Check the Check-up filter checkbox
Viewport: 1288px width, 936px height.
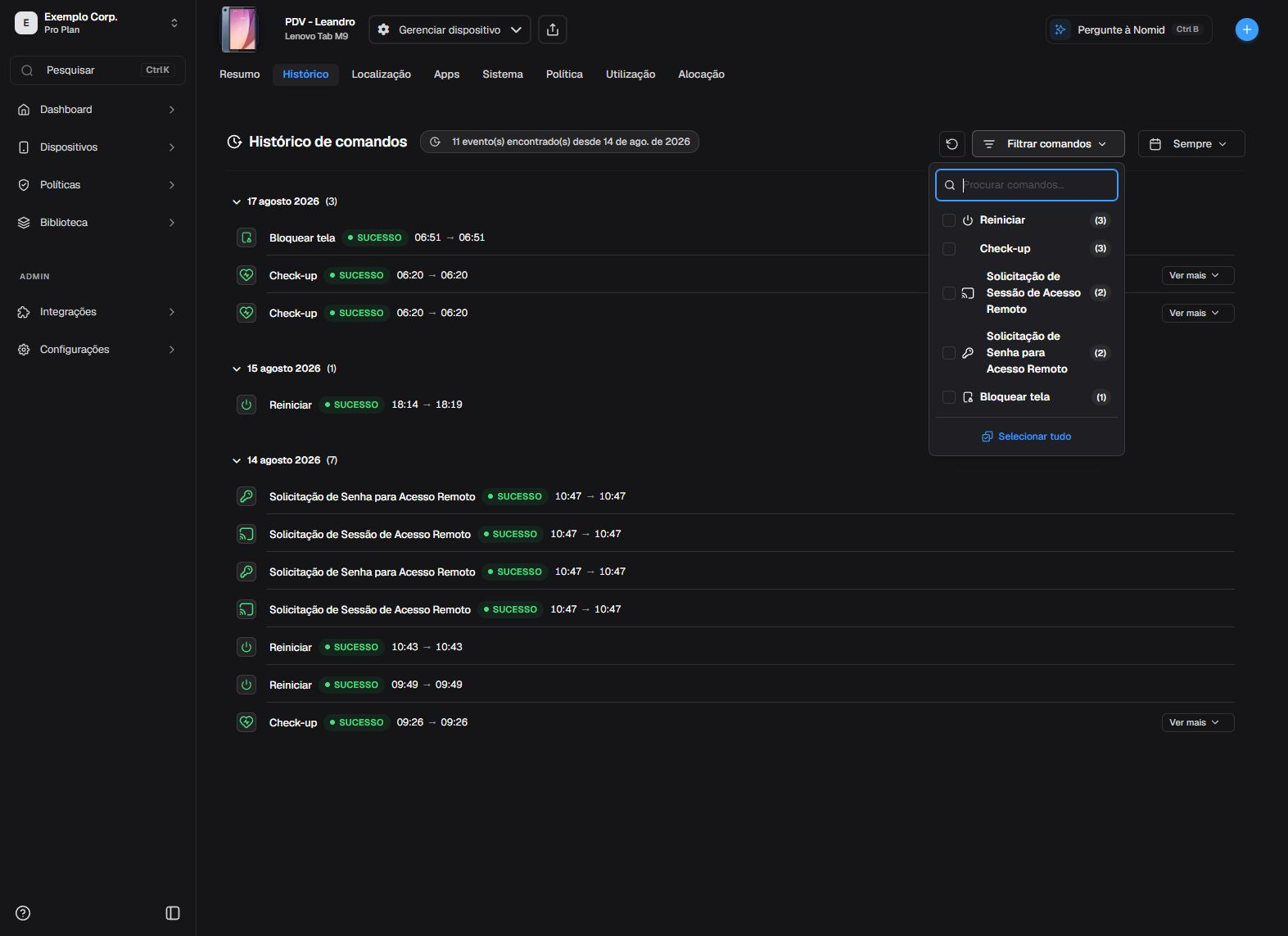click(949, 249)
